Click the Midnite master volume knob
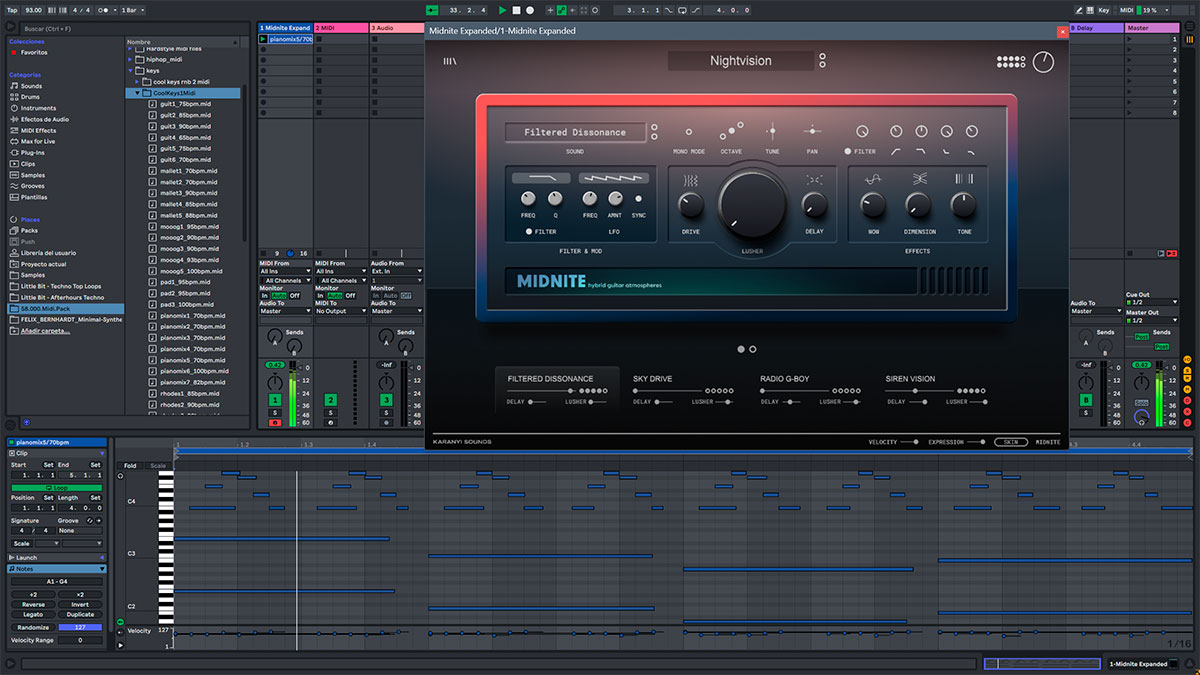 [1043, 62]
